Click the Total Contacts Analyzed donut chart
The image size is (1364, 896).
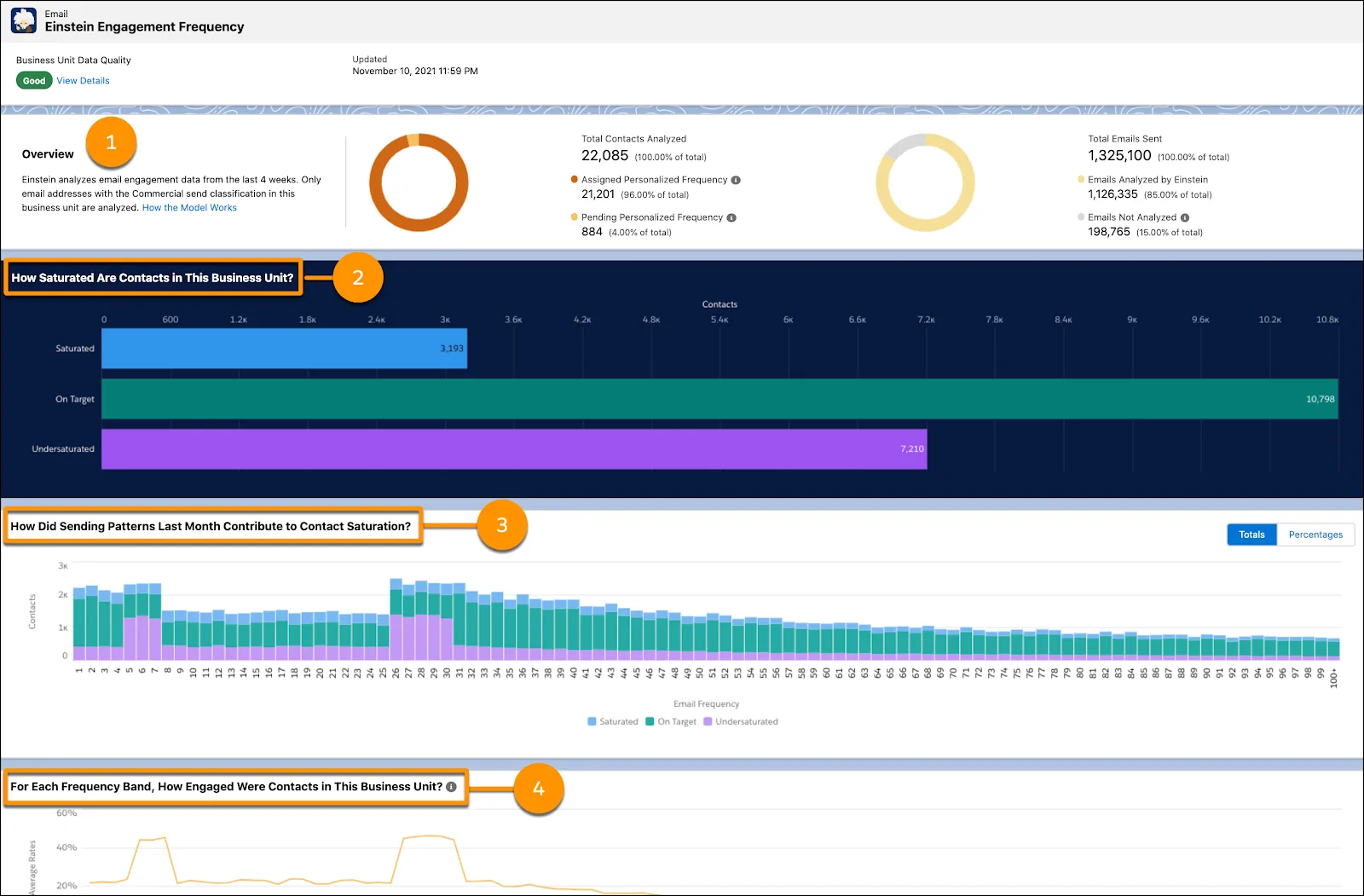point(419,182)
